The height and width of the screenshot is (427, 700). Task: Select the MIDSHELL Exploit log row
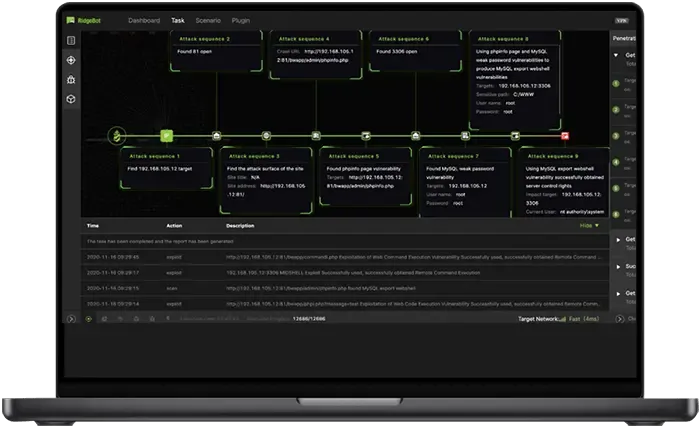coord(345,272)
